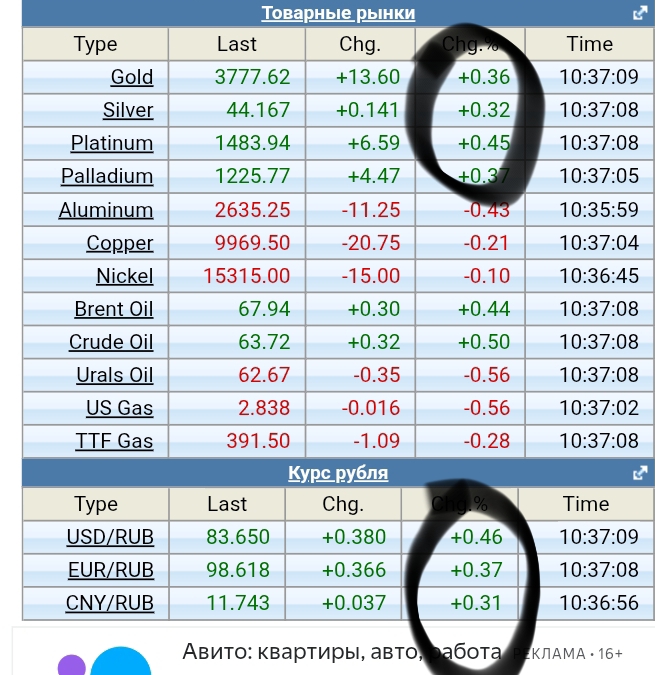
Task: Open the US Gas link
Action: coord(120,408)
